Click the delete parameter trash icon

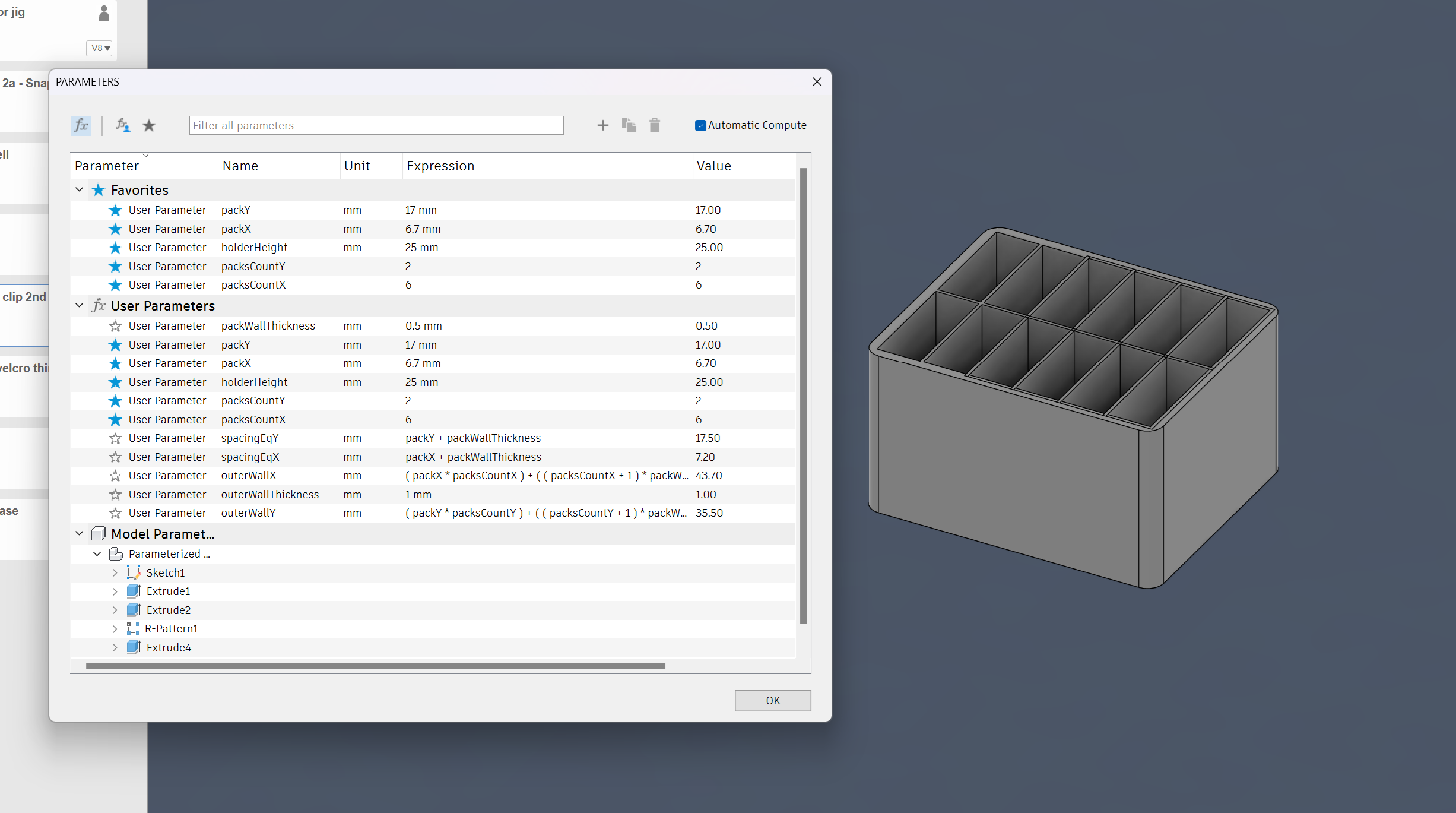pyautogui.click(x=655, y=125)
